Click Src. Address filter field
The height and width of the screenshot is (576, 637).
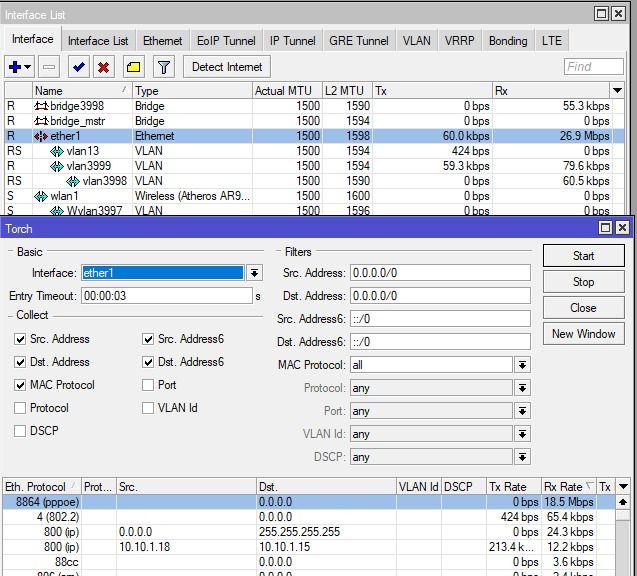pyautogui.click(x=440, y=273)
